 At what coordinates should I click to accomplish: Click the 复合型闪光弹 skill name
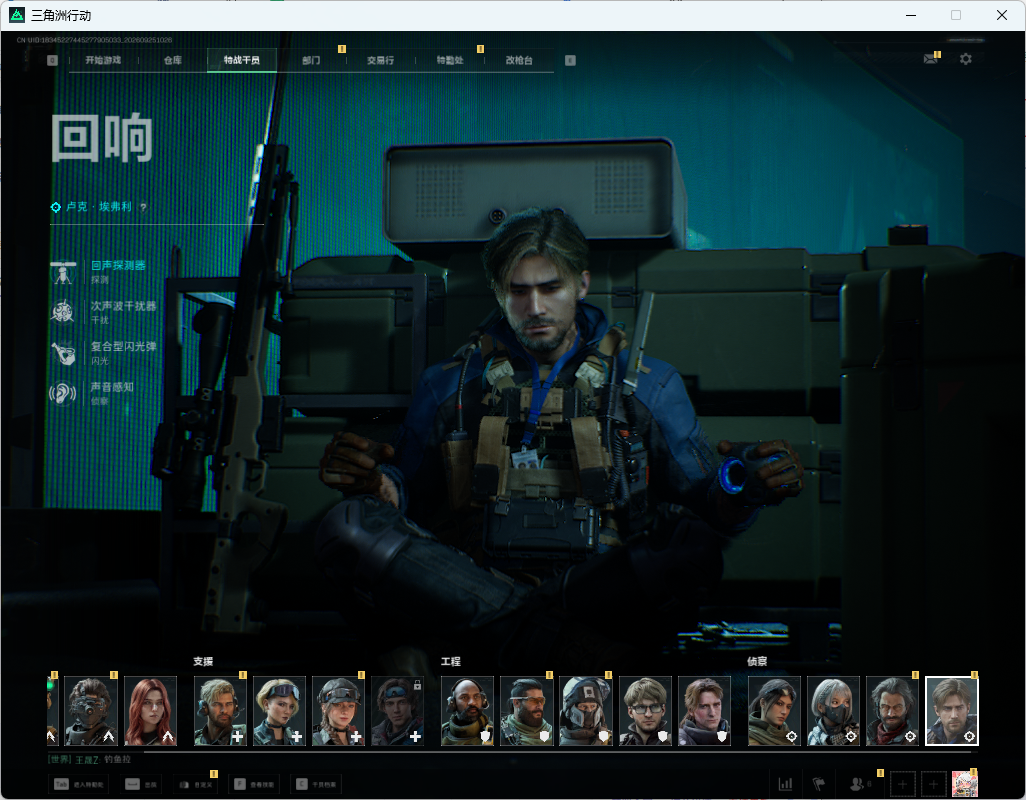[123, 347]
